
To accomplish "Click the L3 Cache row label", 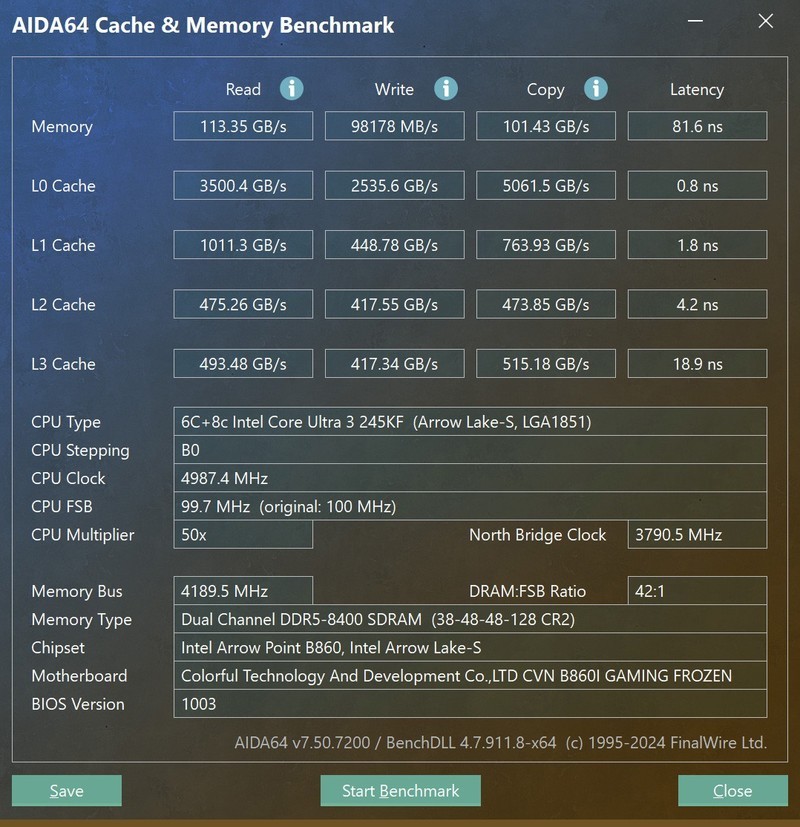I will [63, 364].
